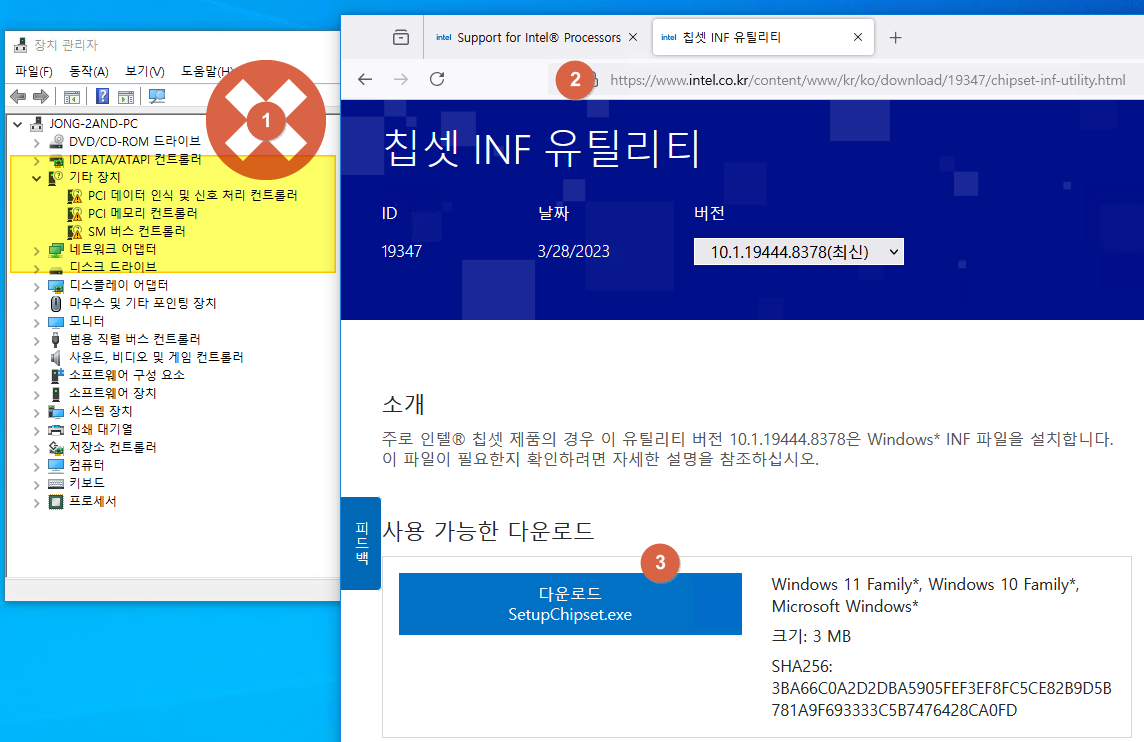1144x742 pixels.
Task: Click the blue help question mark toolbar icon
Action: (103, 96)
